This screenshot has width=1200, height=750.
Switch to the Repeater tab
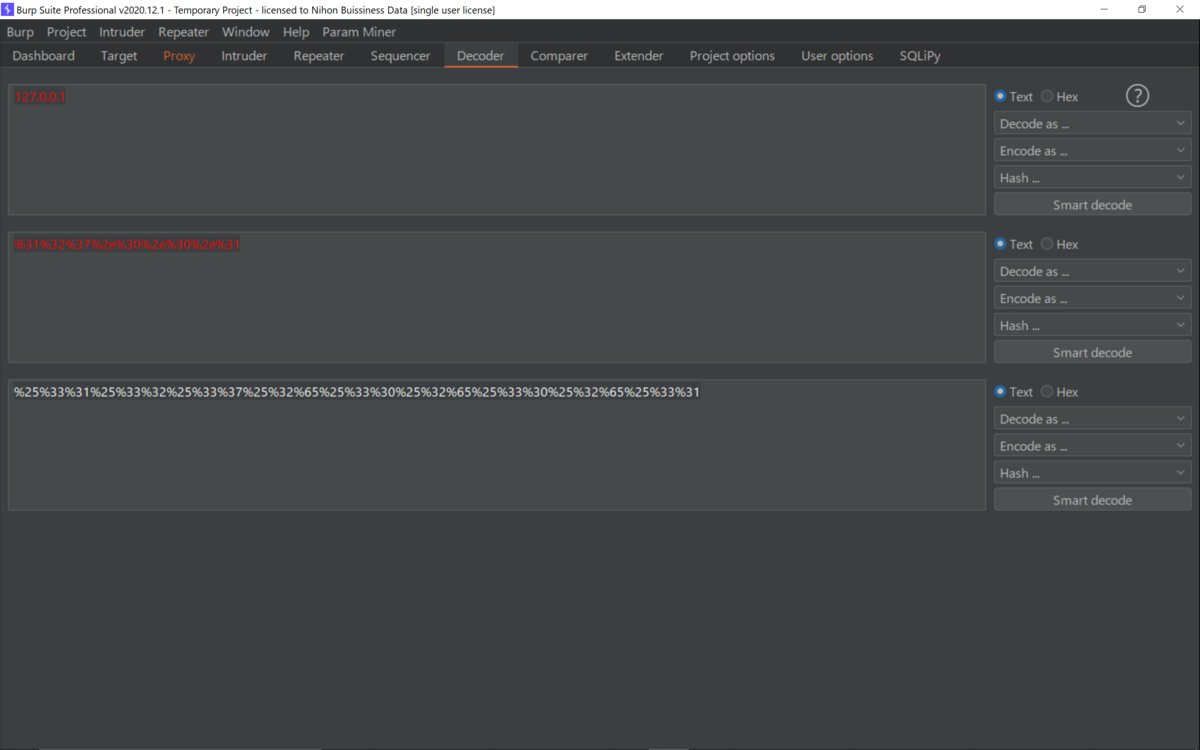coord(319,56)
